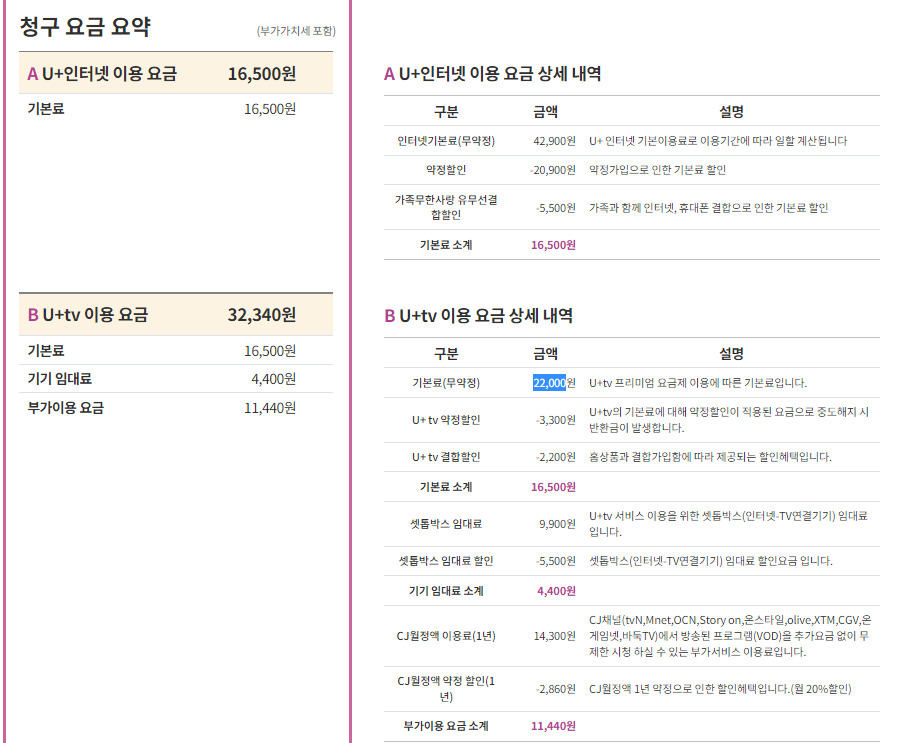Click the (부가가치세 포함) note
Viewport: 911px width, 743px height.
pos(296,31)
